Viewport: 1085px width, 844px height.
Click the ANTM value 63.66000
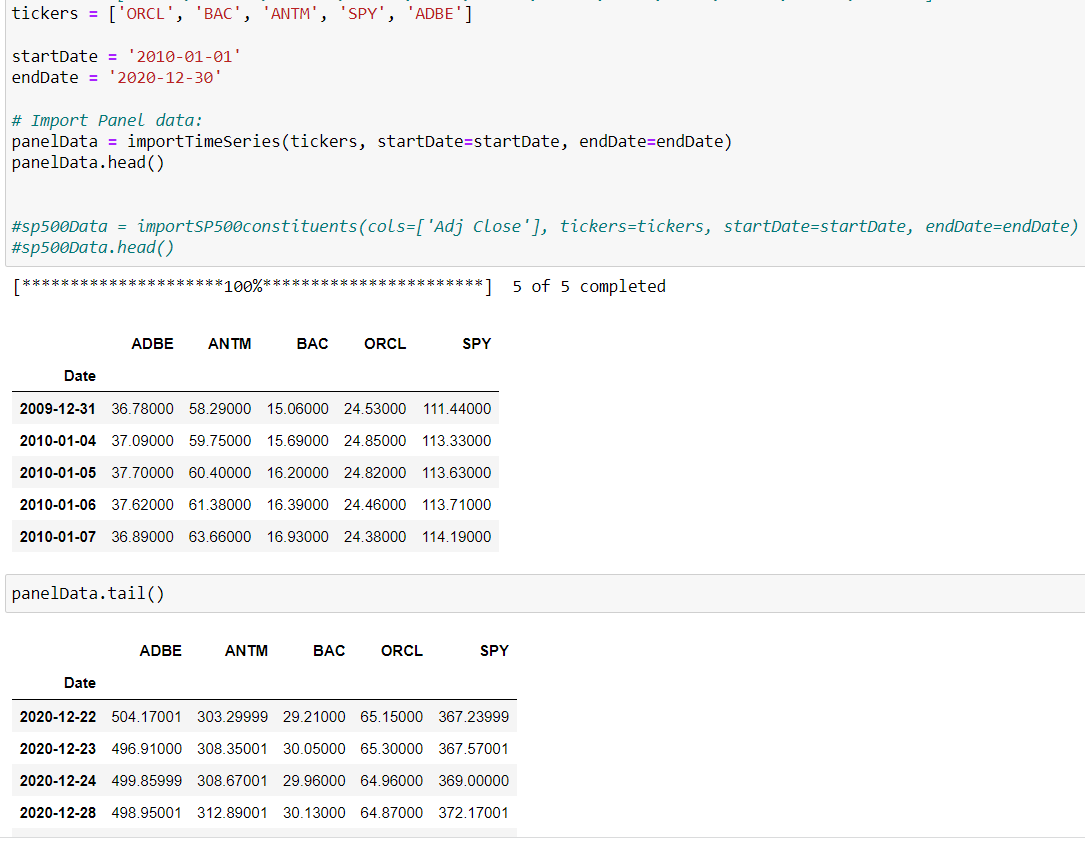[220, 537]
